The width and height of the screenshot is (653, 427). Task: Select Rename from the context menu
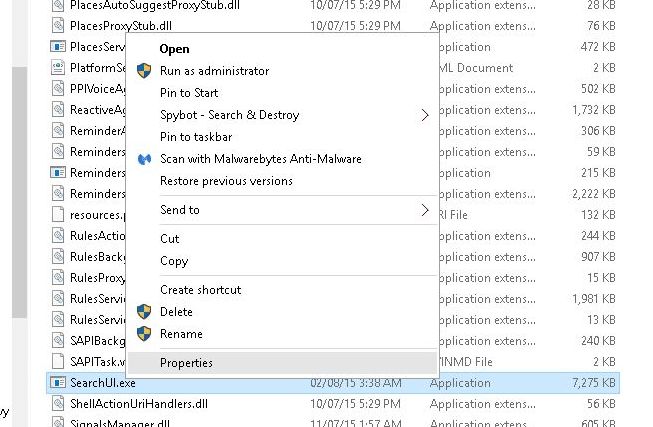point(181,334)
